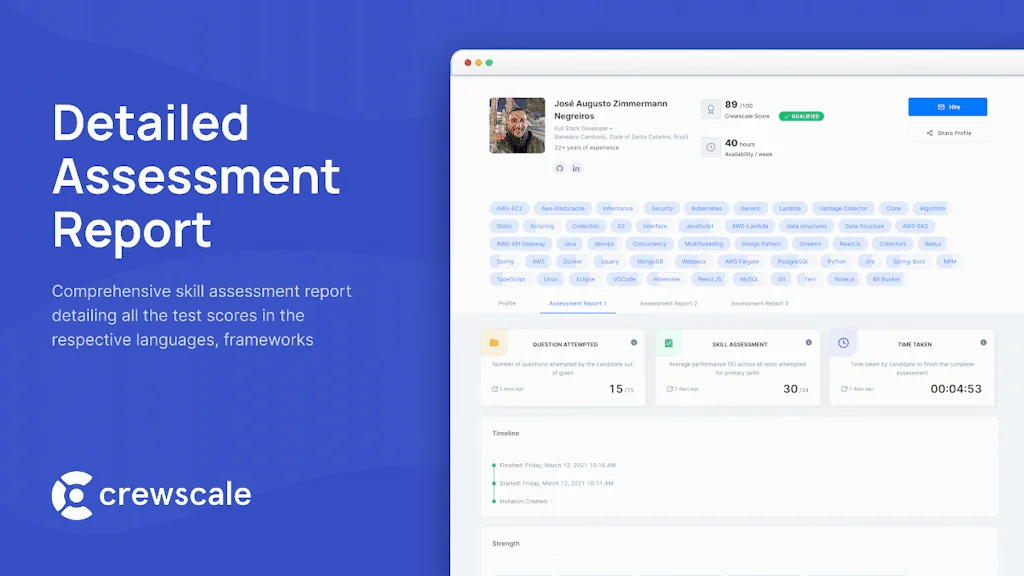The width and height of the screenshot is (1024, 576).
Task: Click the 00:04:53 time taken value
Action: point(956,389)
